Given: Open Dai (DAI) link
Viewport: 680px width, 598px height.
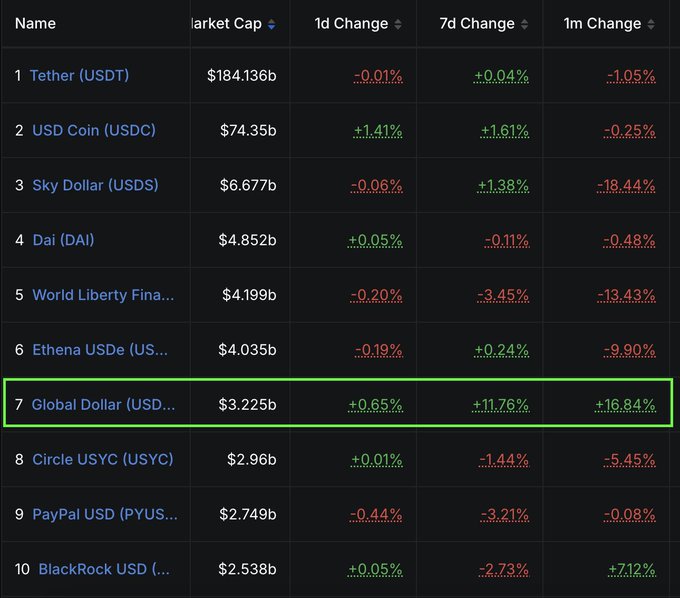Looking at the screenshot, I should [x=63, y=240].
